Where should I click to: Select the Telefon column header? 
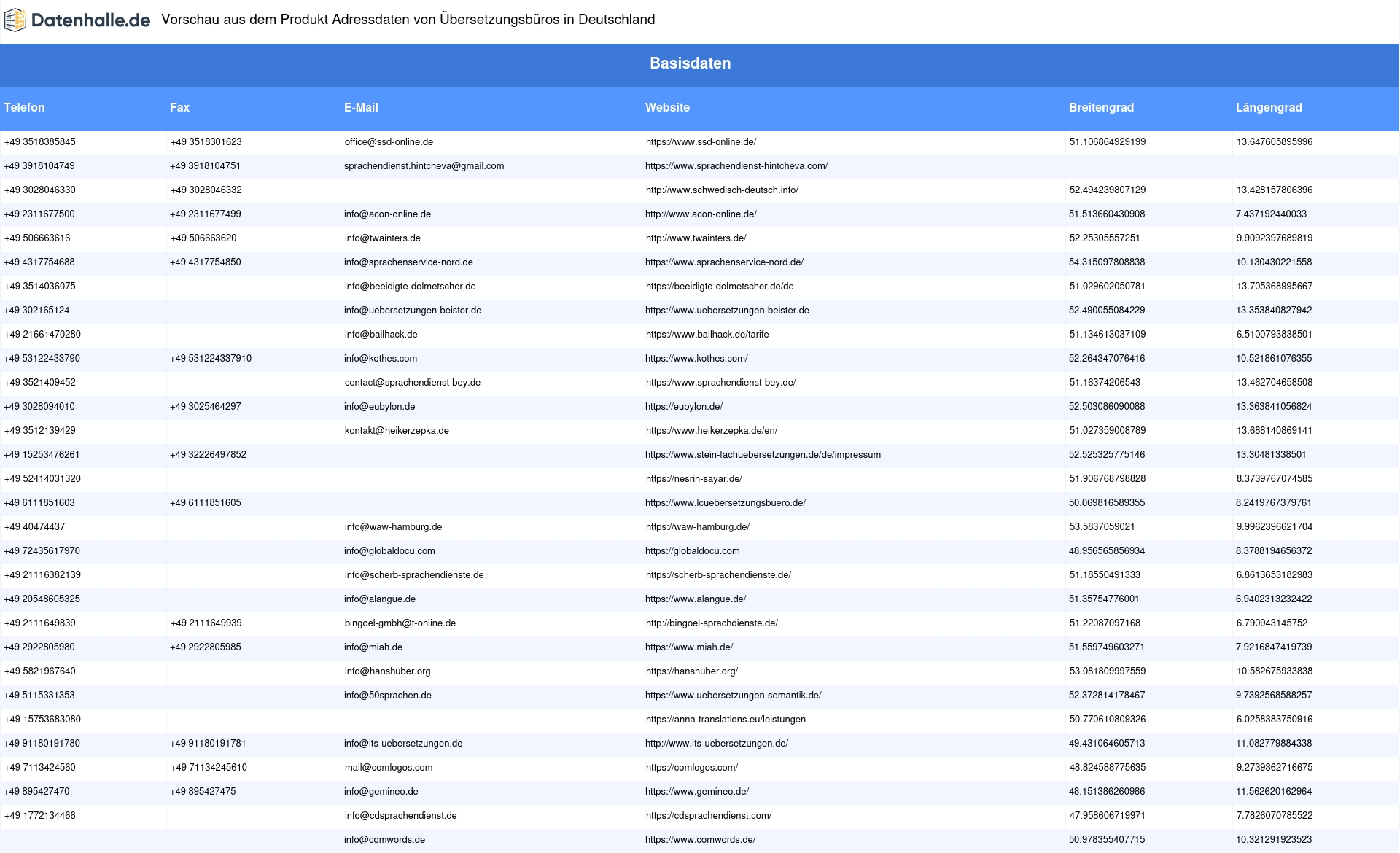pyautogui.click(x=24, y=107)
